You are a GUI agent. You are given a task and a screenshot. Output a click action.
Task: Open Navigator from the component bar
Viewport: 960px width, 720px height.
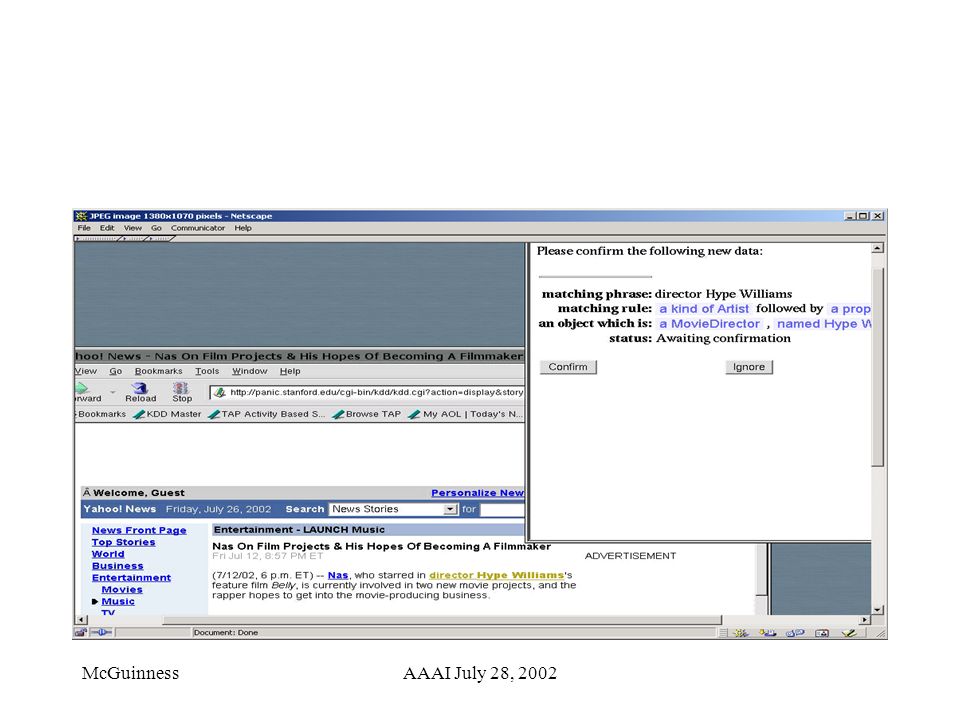[x=741, y=632]
